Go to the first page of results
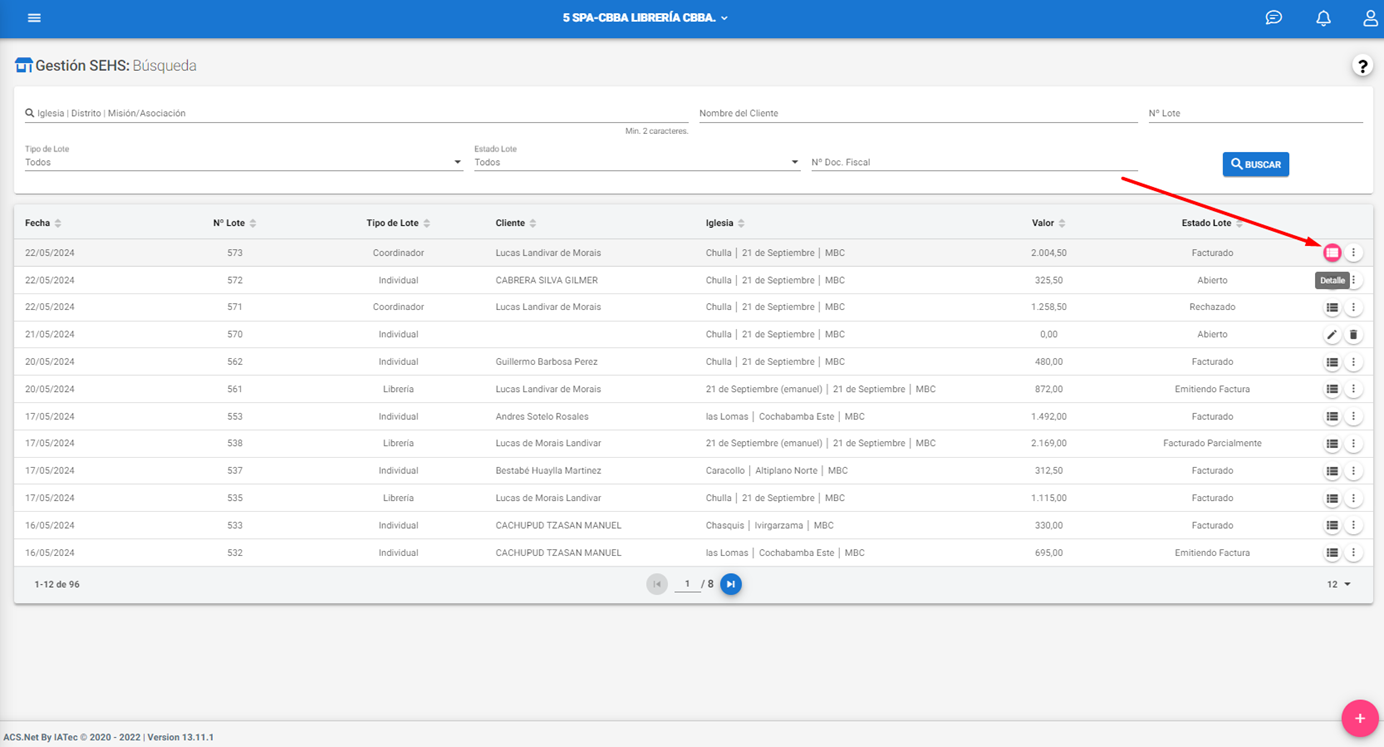1384x747 pixels. click(x=657, y=584)
